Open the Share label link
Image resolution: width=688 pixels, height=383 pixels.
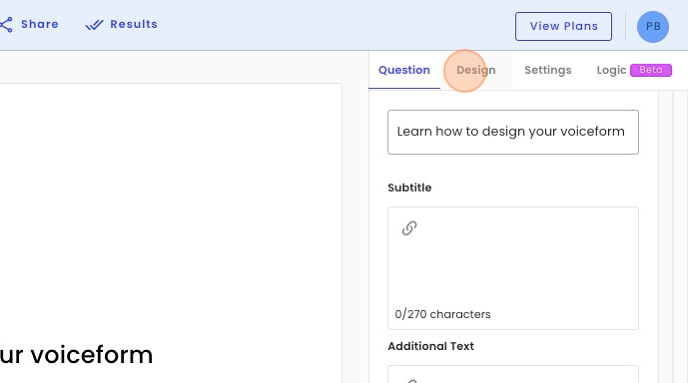40,24
